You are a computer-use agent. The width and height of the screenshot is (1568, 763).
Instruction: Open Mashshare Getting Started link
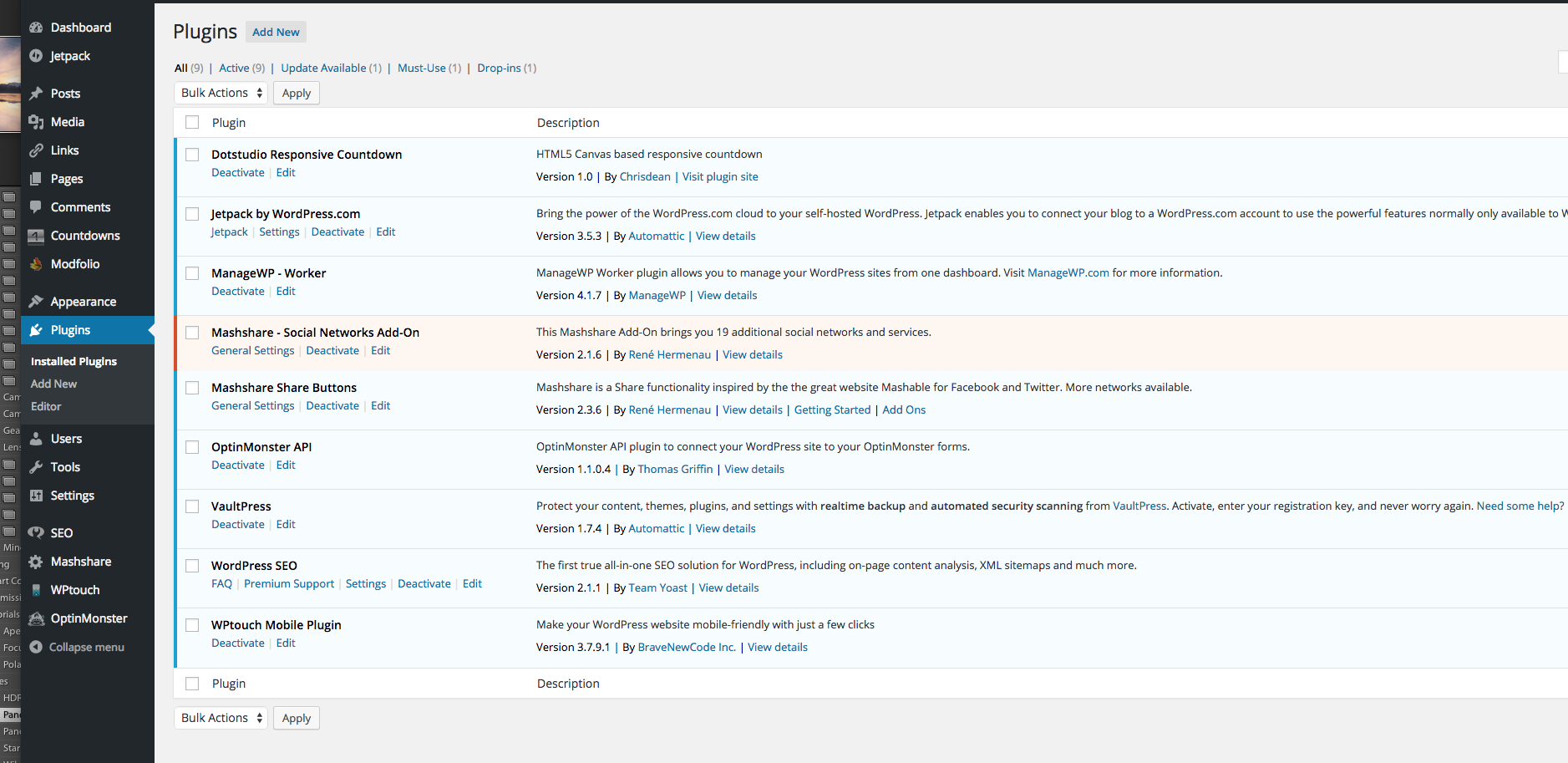click(832, 409)
